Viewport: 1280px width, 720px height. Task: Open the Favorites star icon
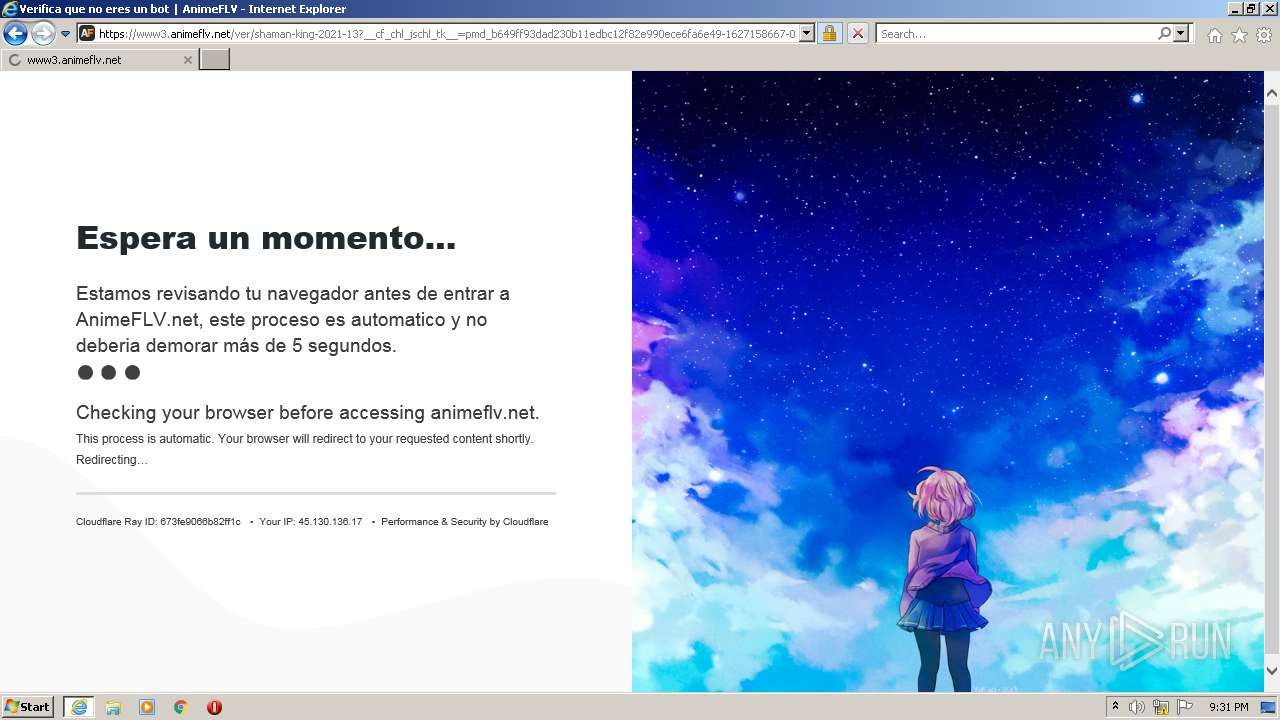(1239, 35)
